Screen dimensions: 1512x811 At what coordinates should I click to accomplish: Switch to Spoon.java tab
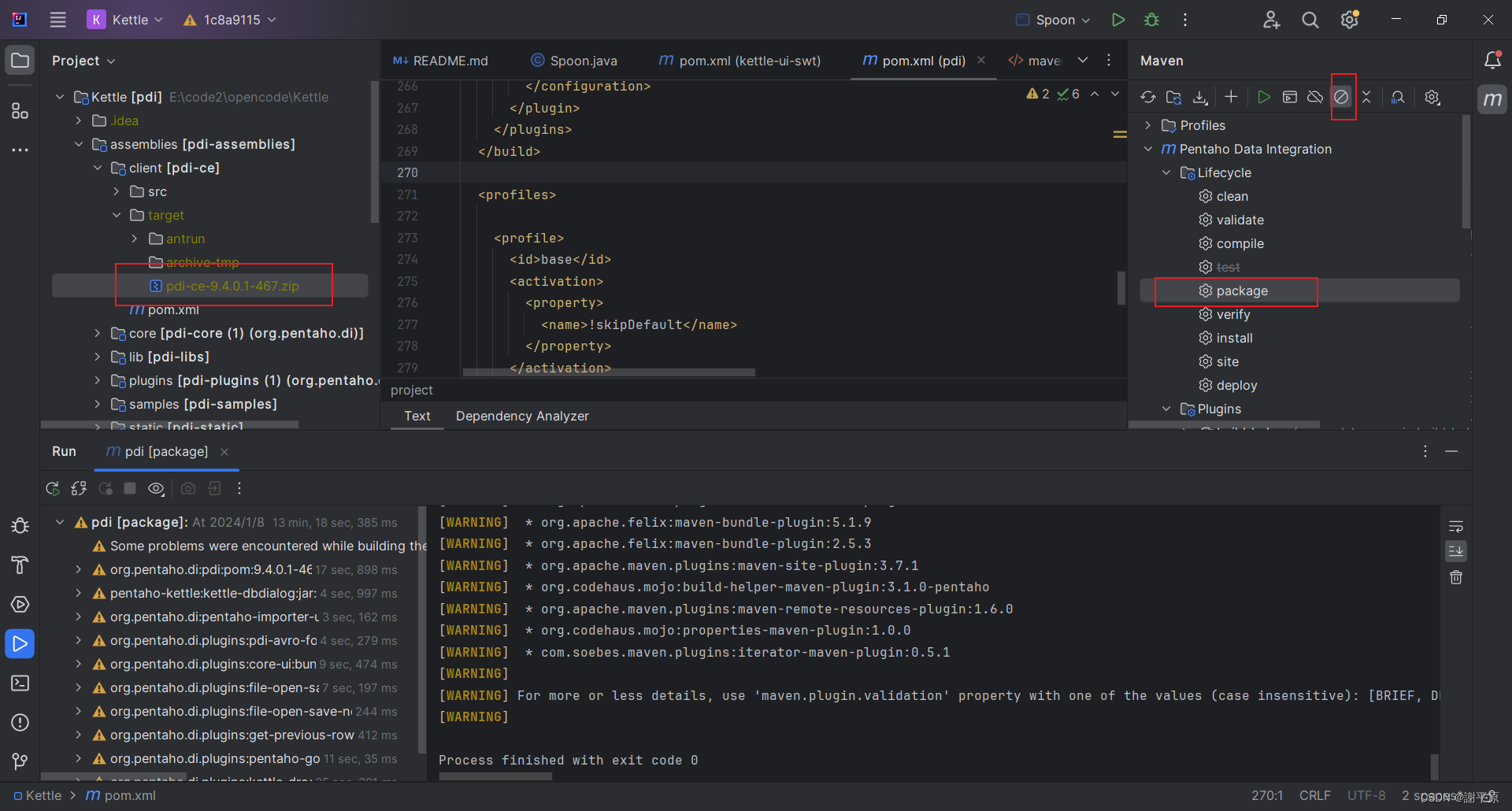575,61
